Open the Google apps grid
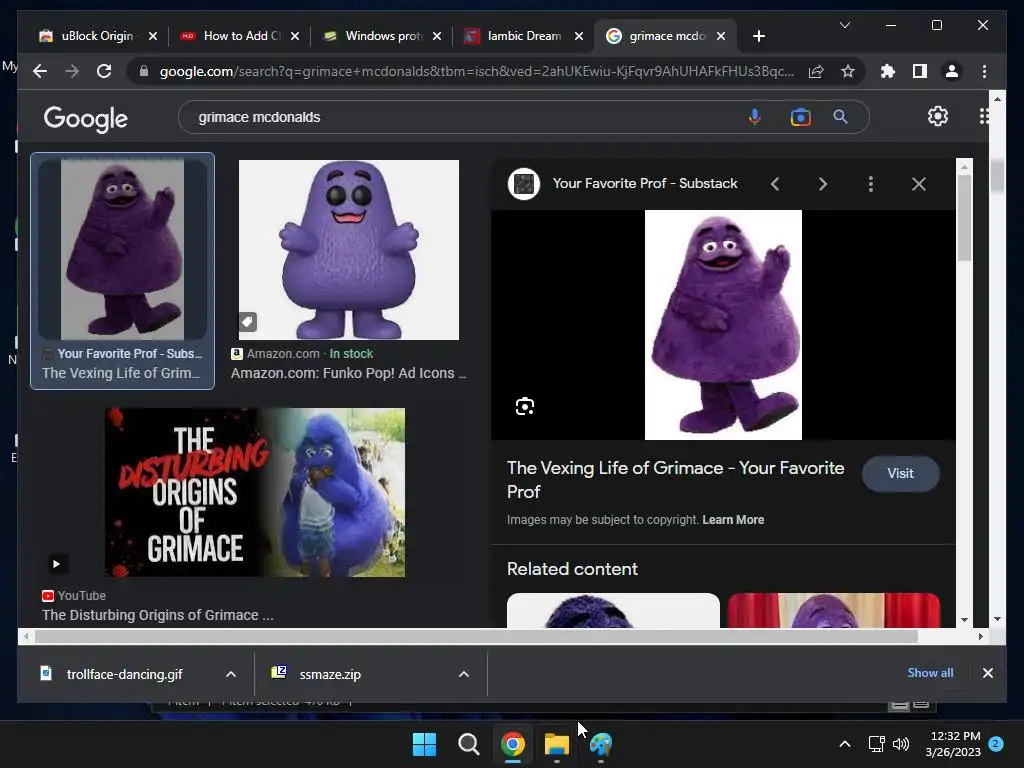Image resolution: width=1024 pixels, height=768 pixels. click(984, 116)
